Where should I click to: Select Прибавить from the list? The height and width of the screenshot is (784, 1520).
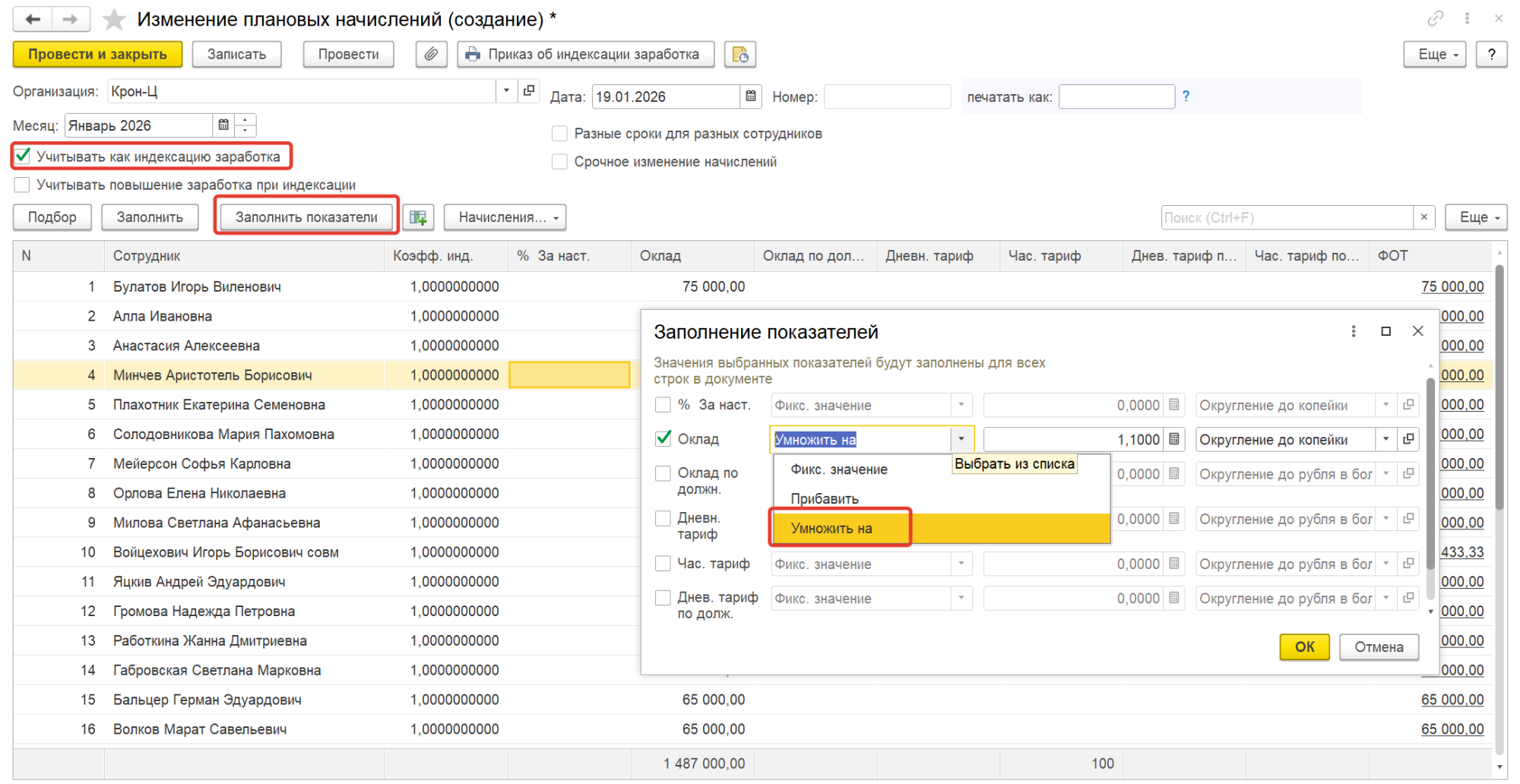(825, 499)
